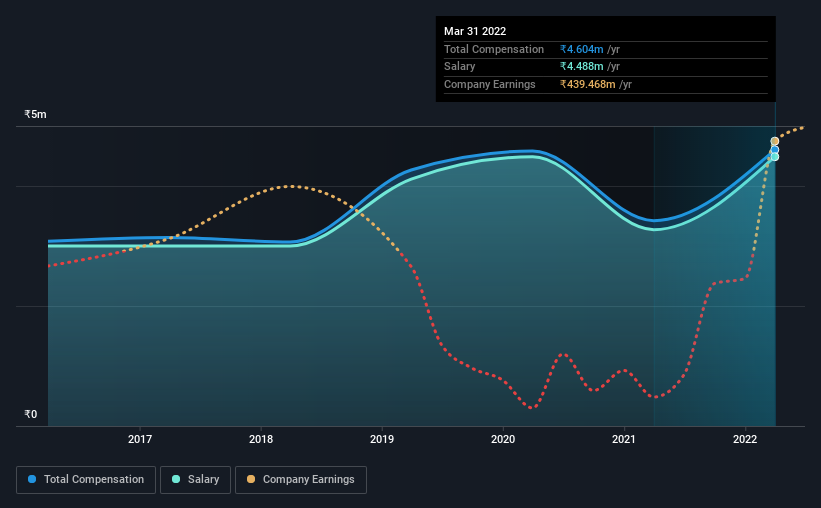Click the 2022 x-axis label
The height and width of the screenshot is (508, 821).
[x=745, y=439]
